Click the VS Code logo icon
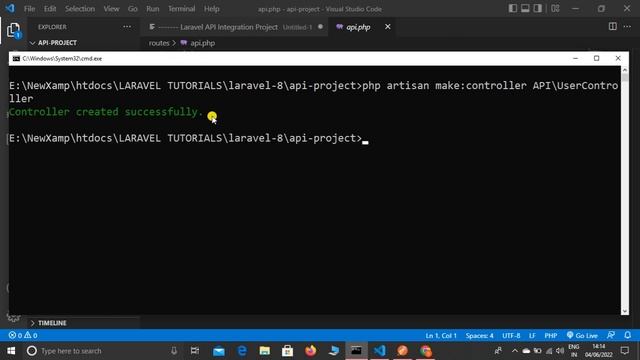 pos(10,8)
